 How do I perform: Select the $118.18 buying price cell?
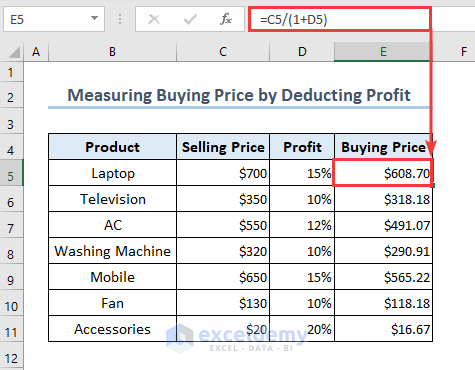coord(383,303)
